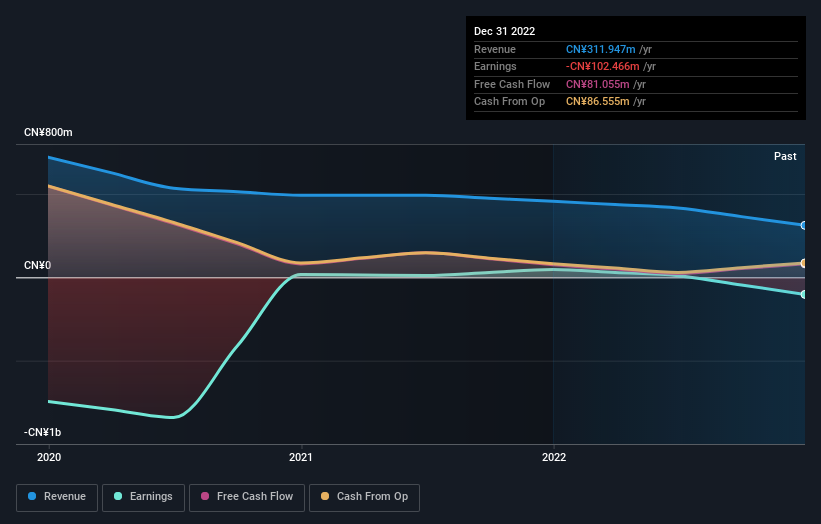
Task: Click the 2022 x-axis label
Action: 554,457
